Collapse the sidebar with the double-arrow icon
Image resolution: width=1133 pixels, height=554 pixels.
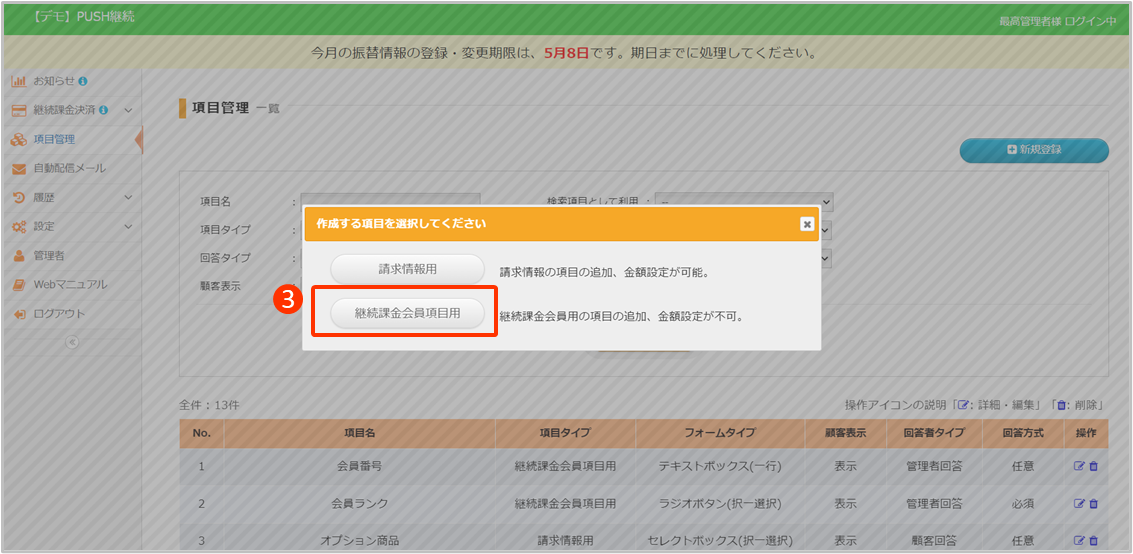71,342
